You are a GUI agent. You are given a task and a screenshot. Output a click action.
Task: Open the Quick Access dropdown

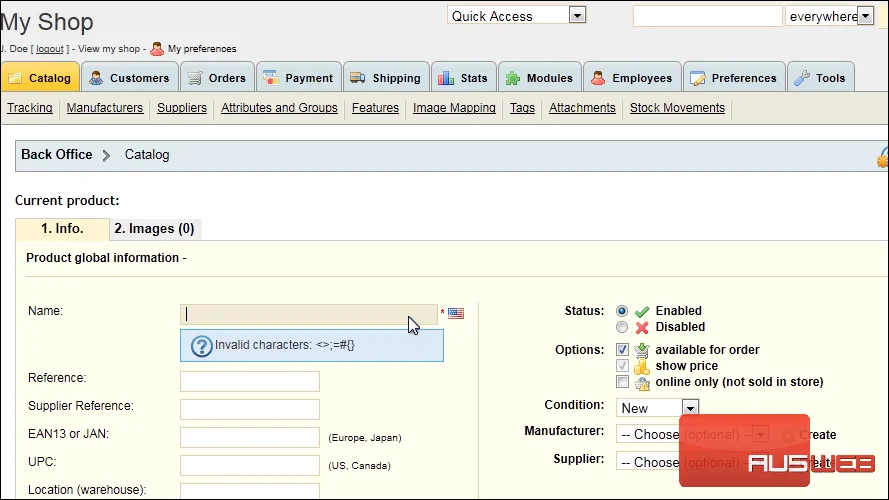(516, 15)
